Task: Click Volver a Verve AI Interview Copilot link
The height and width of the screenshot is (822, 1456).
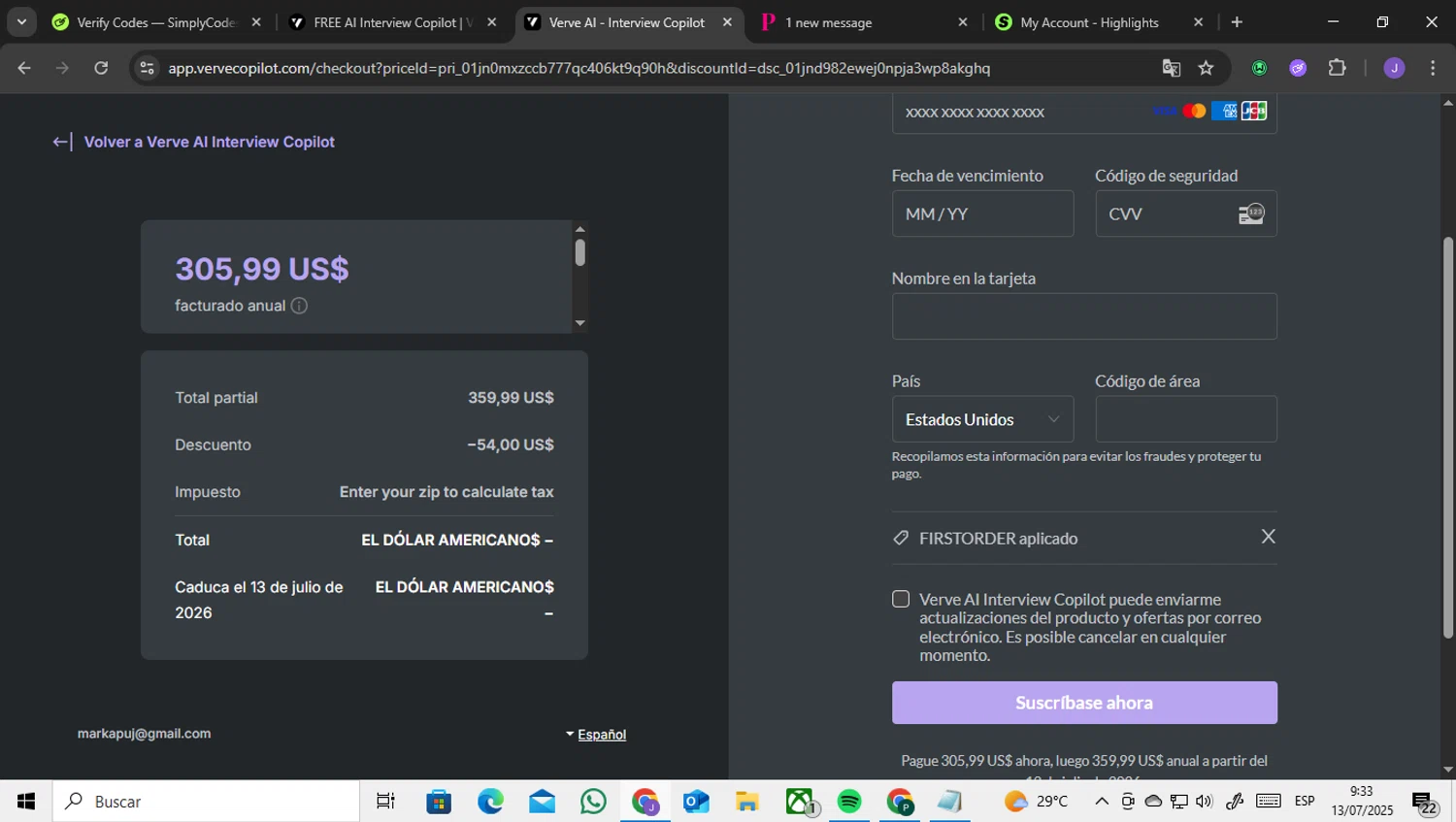Action: [209, 142]
